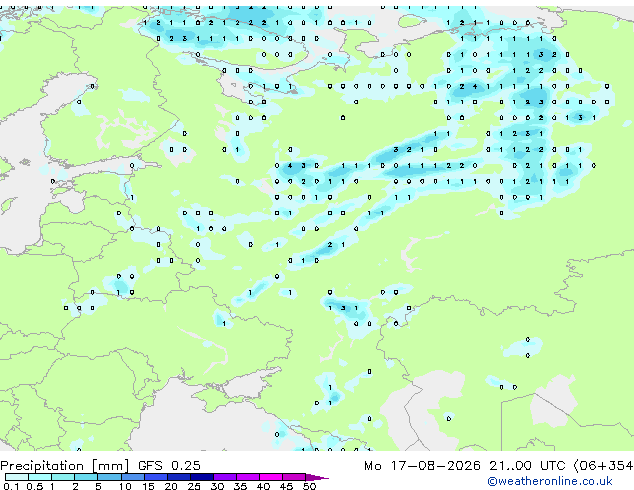Image resolution: width=634 pixels, height=490 pixels.
Task: Click the 'GFS 0.25' model label
Action: pyautogui.click(x=169, y=466)
